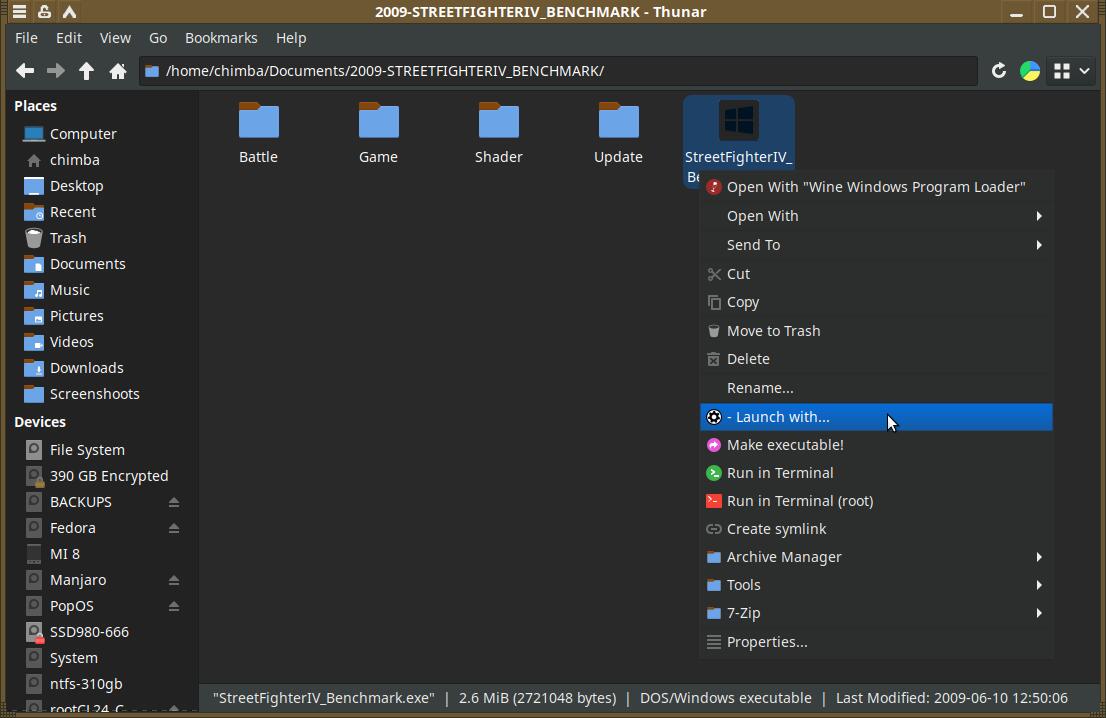
Task: Reload the current folder view
Action: (998, 71)
